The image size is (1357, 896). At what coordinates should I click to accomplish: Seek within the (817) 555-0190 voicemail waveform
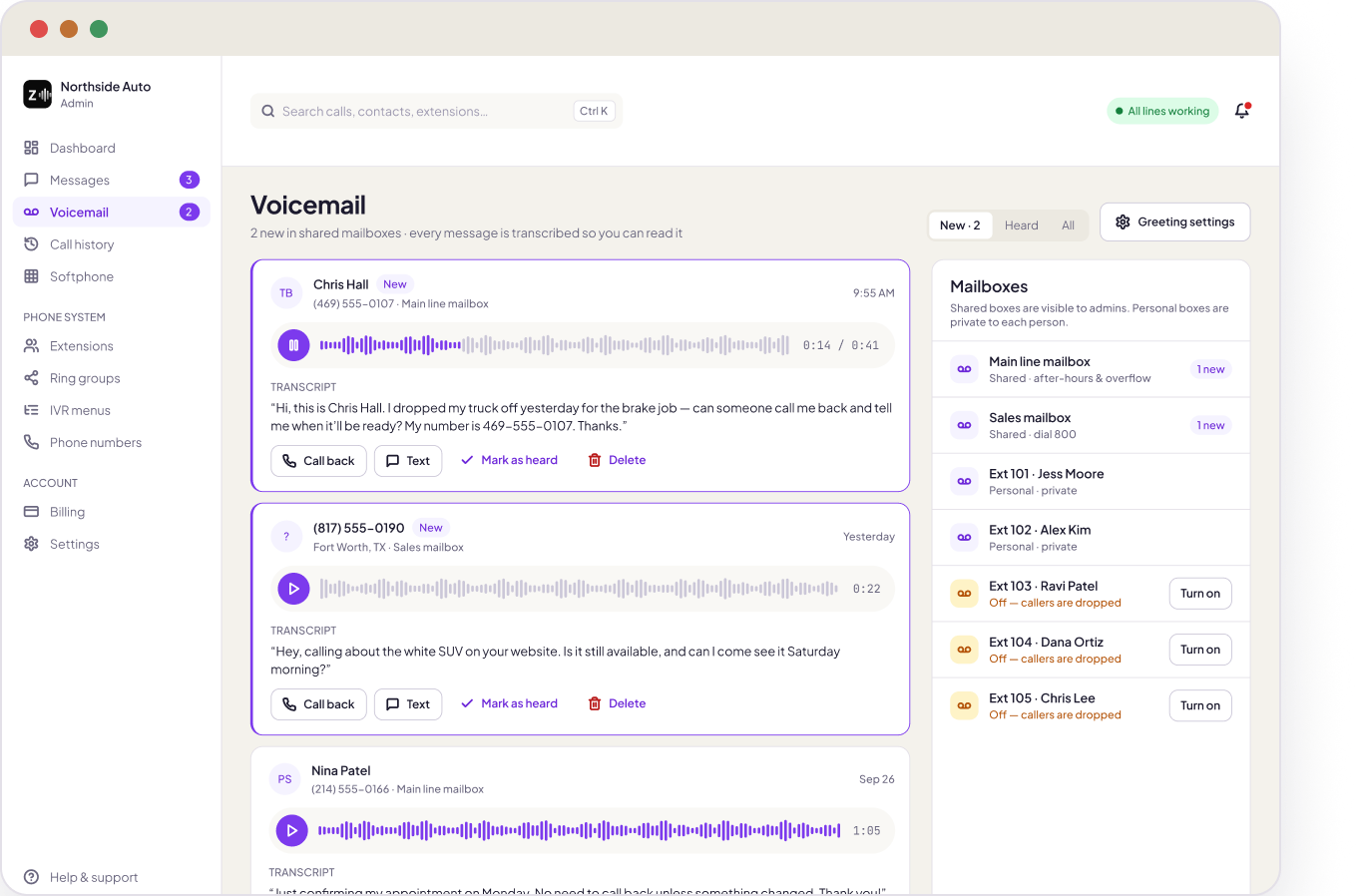(x=579, y=589)
